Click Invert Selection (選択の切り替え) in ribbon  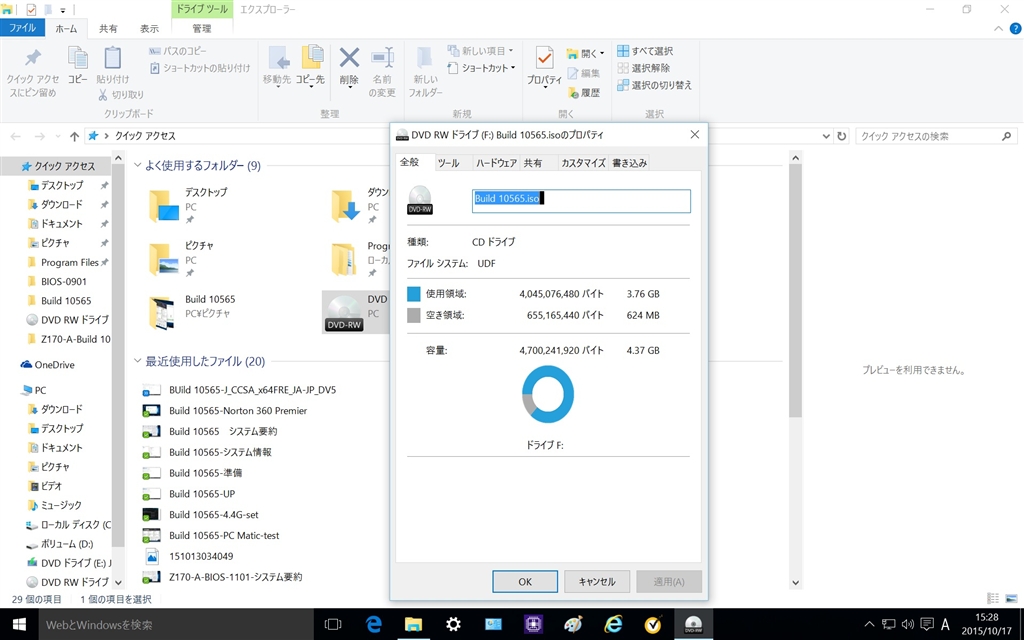[x=654, y=85]
